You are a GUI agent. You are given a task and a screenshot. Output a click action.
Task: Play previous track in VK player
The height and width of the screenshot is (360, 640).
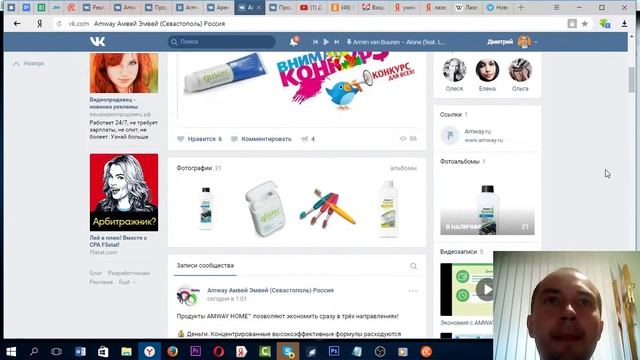point(316,42)
